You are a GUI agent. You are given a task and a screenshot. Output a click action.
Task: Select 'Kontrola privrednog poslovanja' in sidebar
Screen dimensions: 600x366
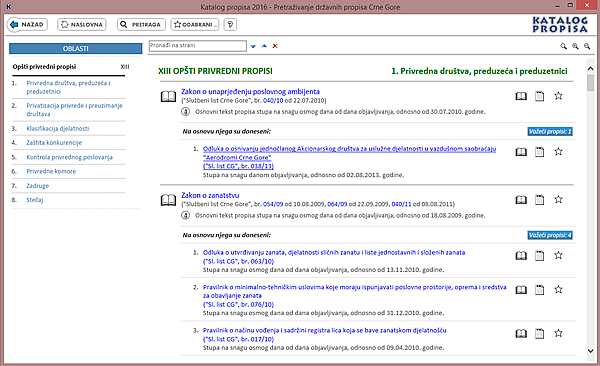pos(69,157)
